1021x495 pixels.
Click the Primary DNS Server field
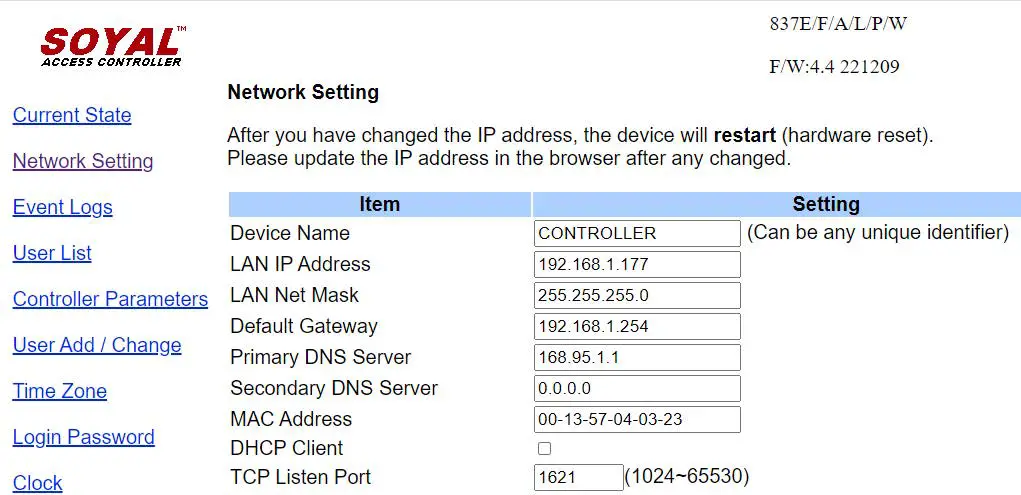click(637, 357)
